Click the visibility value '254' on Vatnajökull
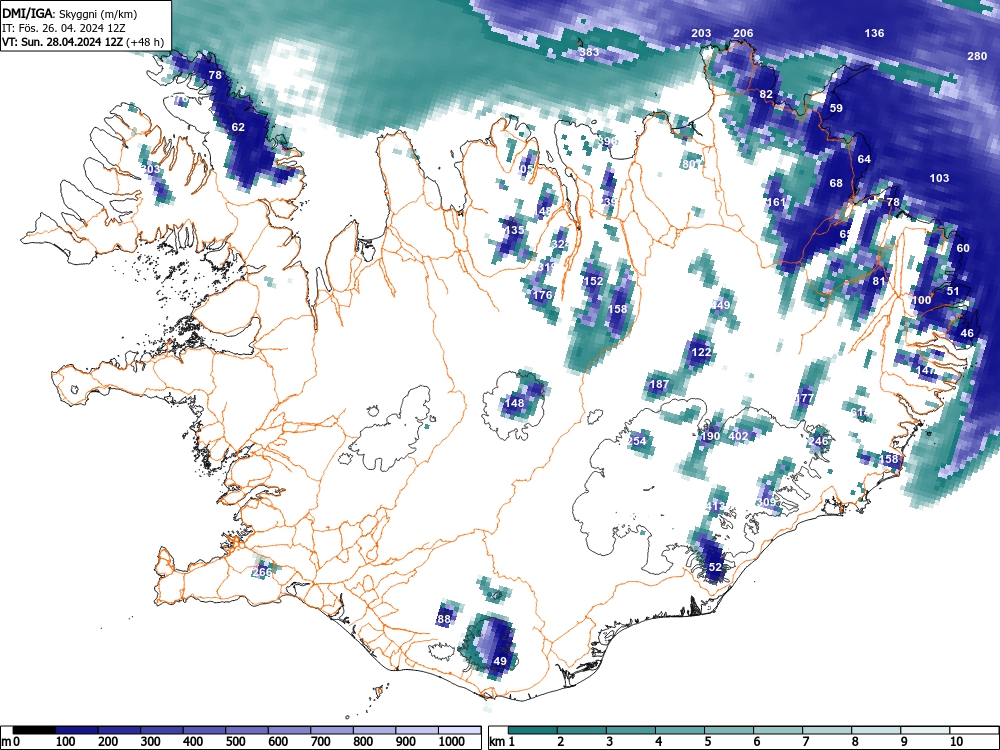 tap(636, 441)
